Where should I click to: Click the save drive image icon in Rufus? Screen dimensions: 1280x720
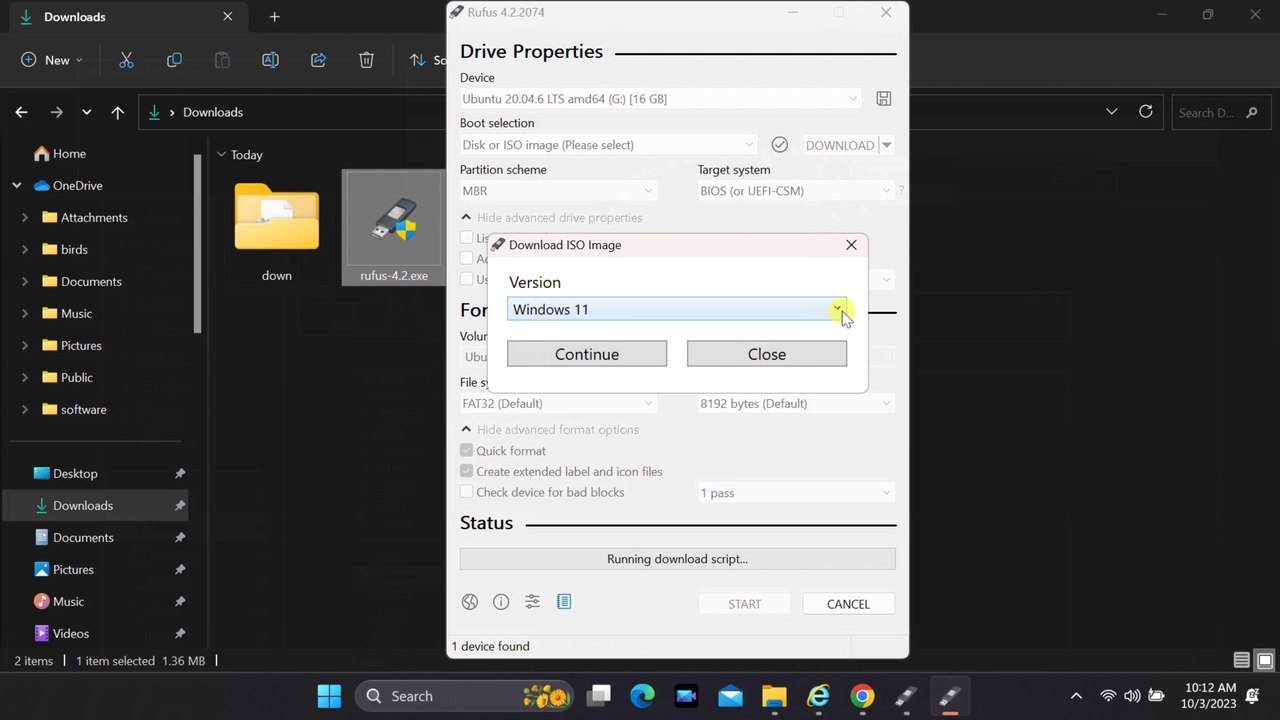coord(884,98)
